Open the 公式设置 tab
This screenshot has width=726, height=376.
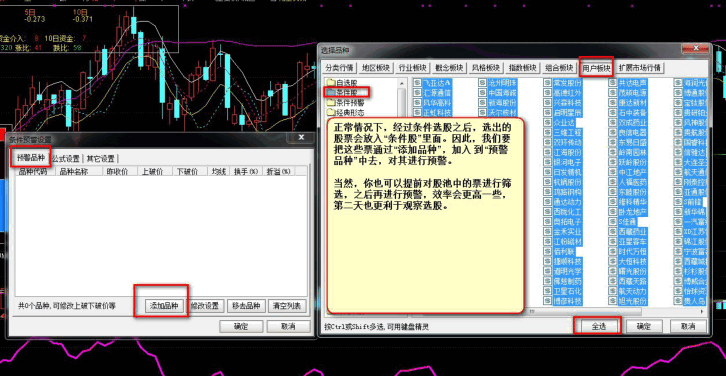[66, 158]
